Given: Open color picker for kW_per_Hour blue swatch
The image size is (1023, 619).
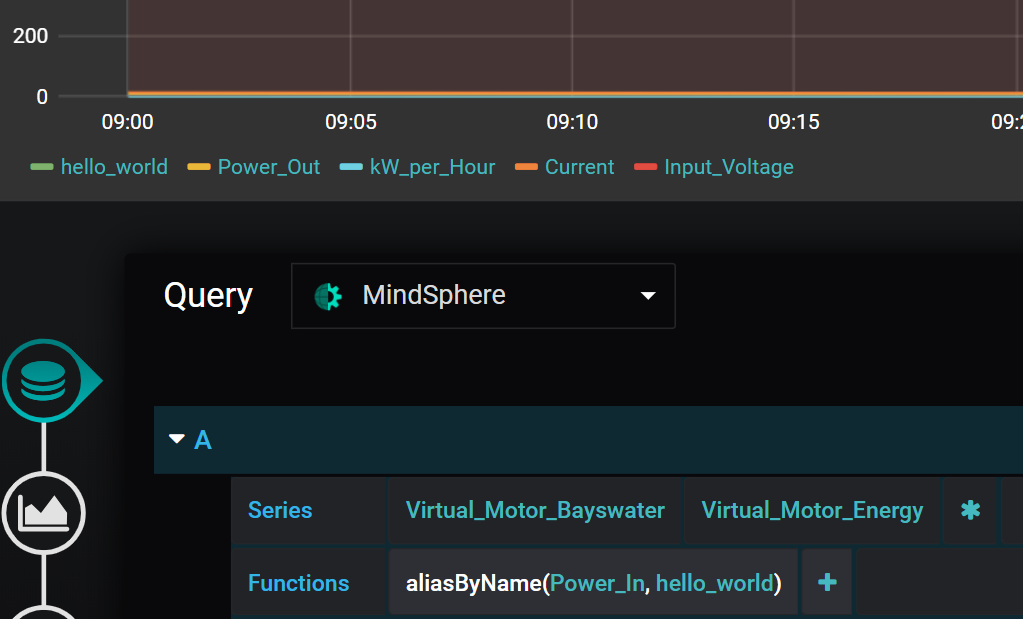Looking at the screenshot, I should click(351, 167).
